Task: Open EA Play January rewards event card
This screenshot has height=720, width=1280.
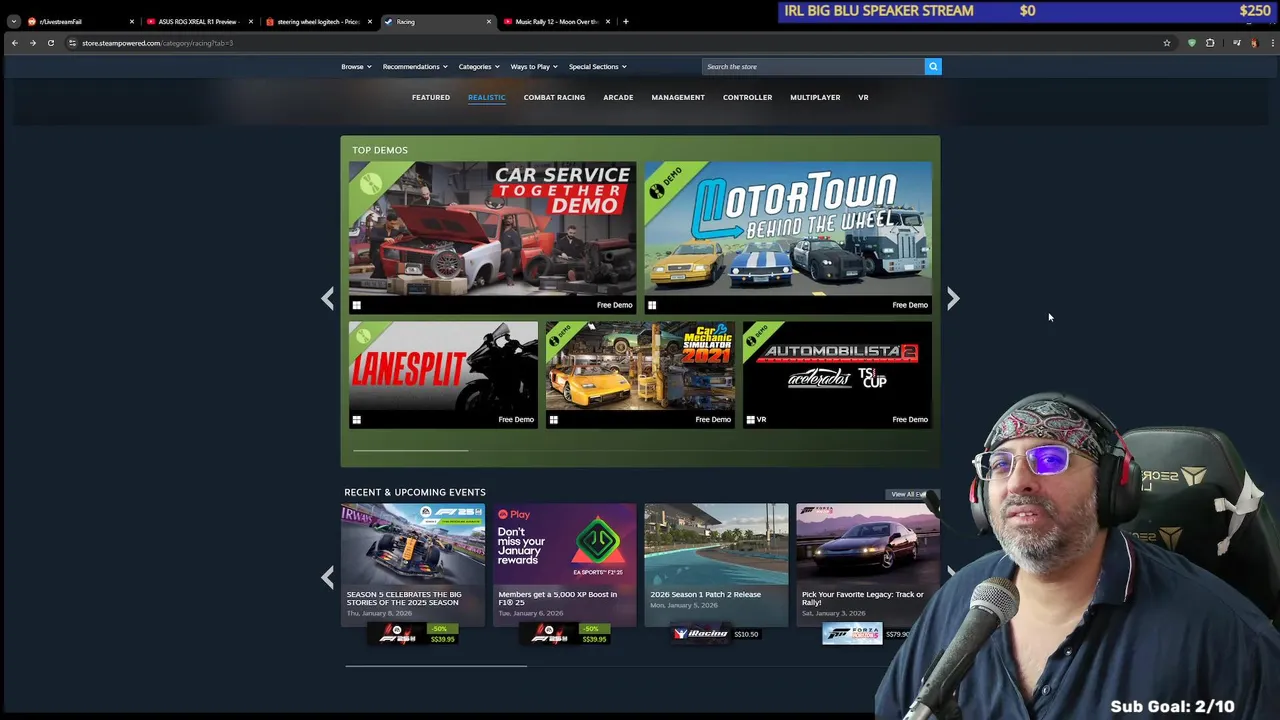Action: coord(564,565)
